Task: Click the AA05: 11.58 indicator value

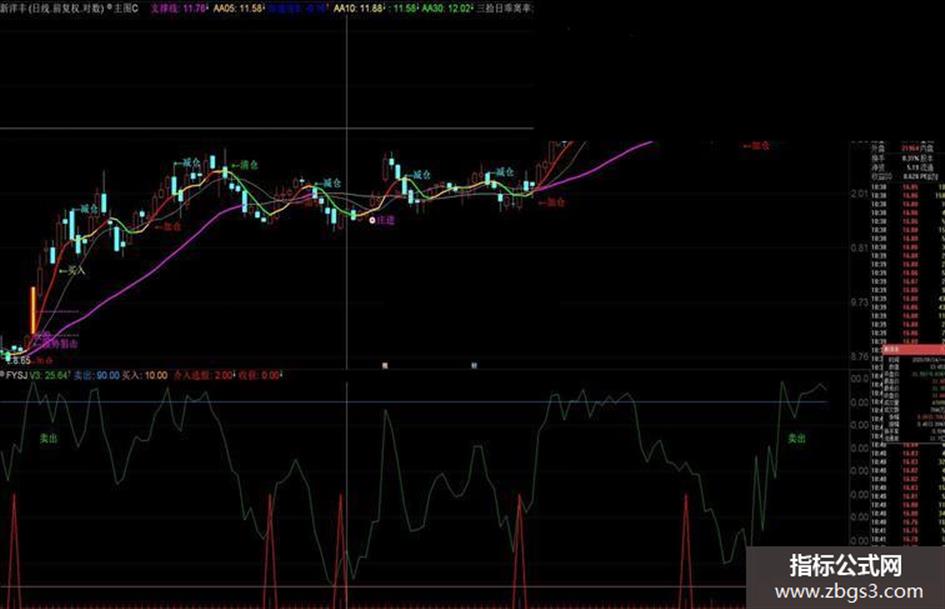Action: (239, 8)
